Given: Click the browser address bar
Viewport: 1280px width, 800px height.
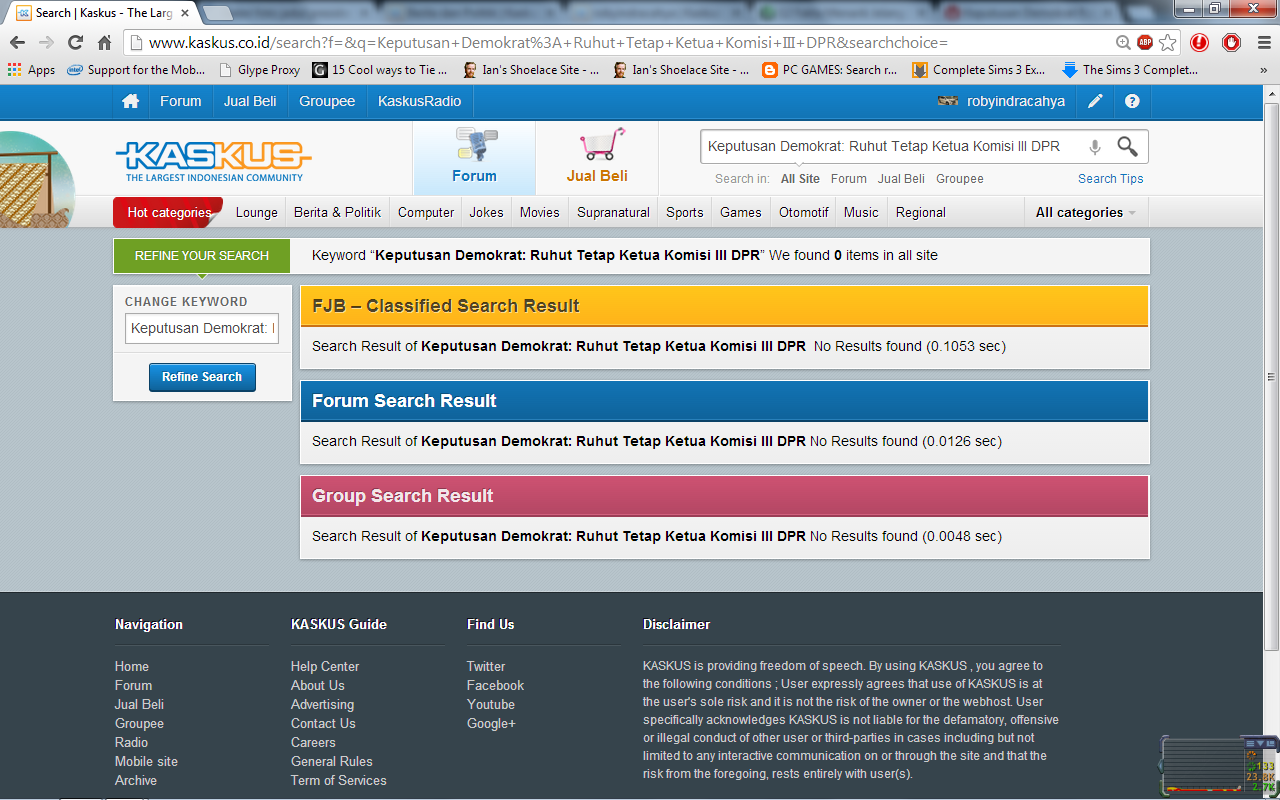Looking at the screenshot, I should [x=630, y=43].
